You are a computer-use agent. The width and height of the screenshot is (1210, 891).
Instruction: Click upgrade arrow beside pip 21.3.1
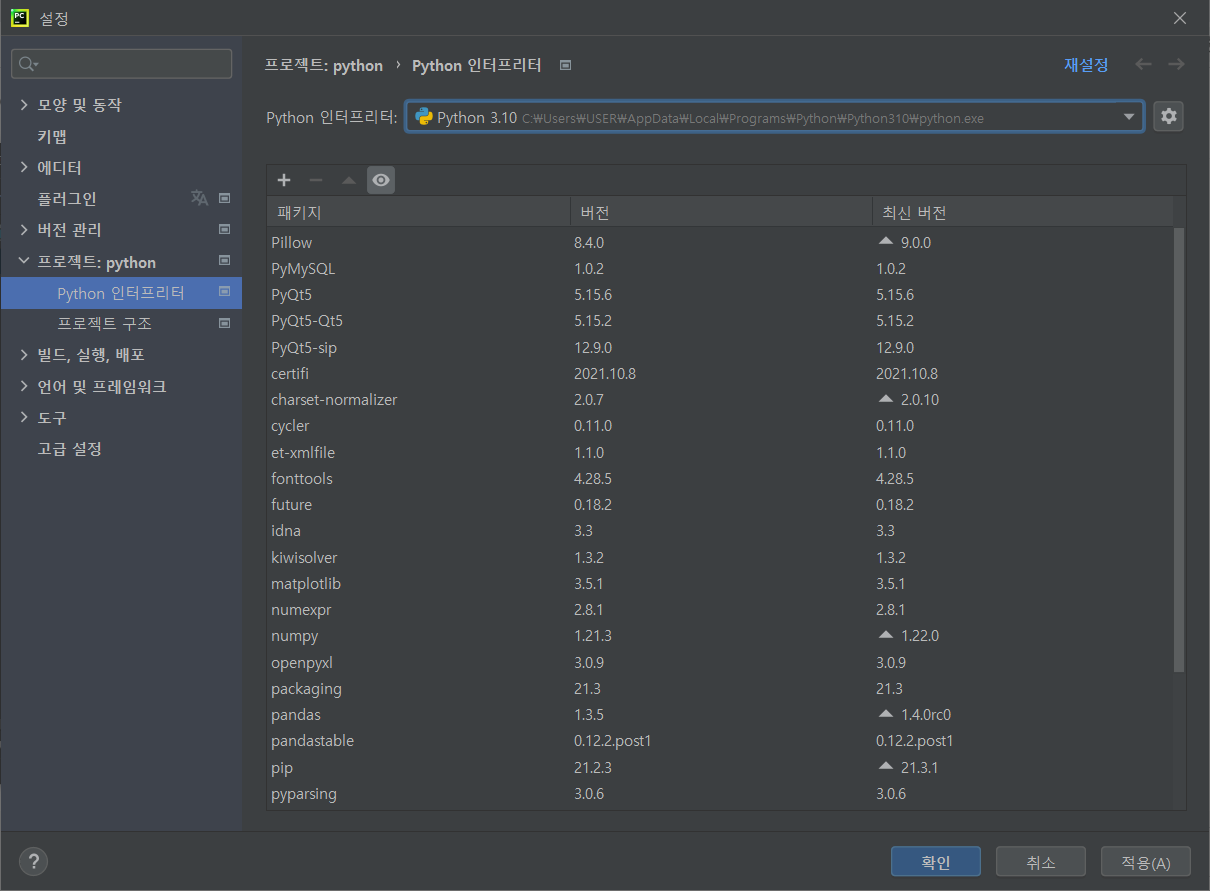884,767
